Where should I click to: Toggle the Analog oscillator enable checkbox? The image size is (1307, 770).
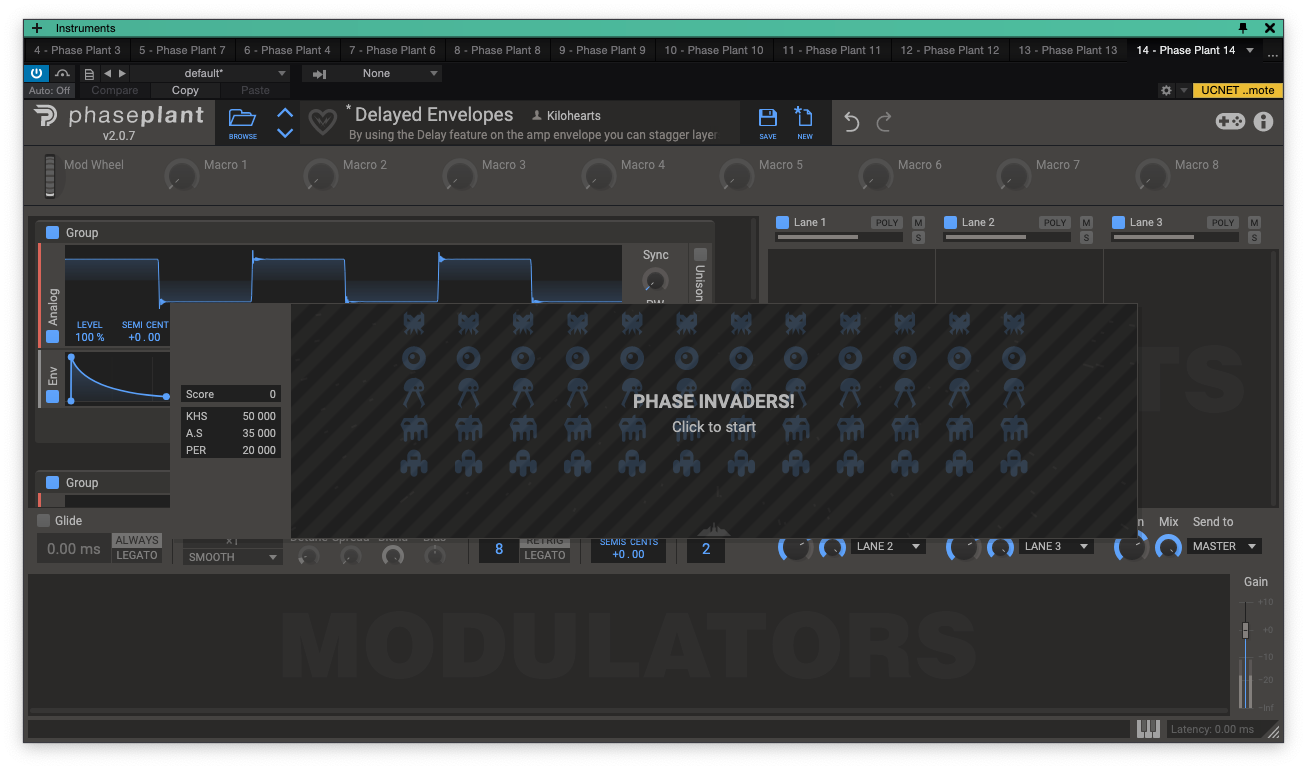[53, 337]
